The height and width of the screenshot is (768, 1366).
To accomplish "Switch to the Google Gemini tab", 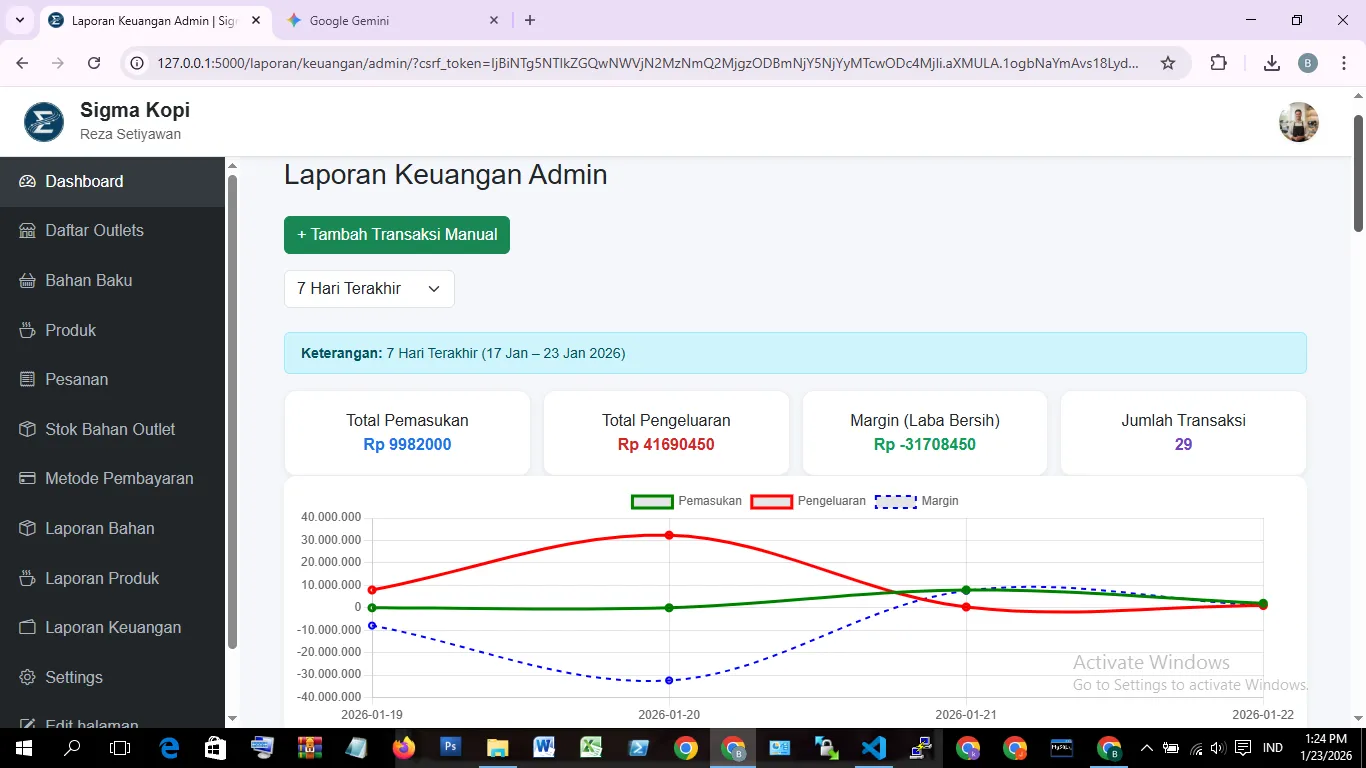I will [x=390, y=20].
